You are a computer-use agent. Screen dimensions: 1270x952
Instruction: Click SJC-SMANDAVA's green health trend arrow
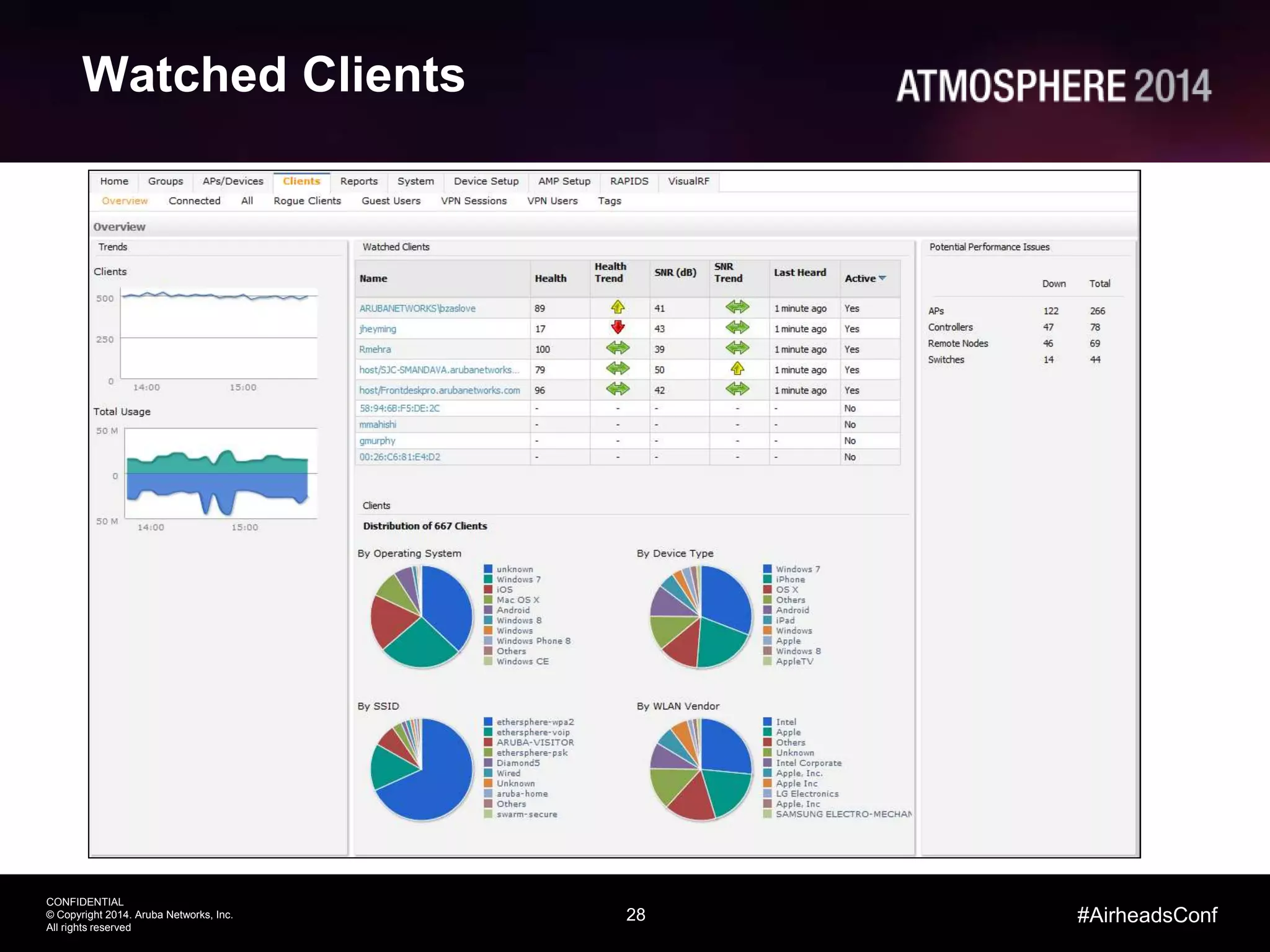618,369
